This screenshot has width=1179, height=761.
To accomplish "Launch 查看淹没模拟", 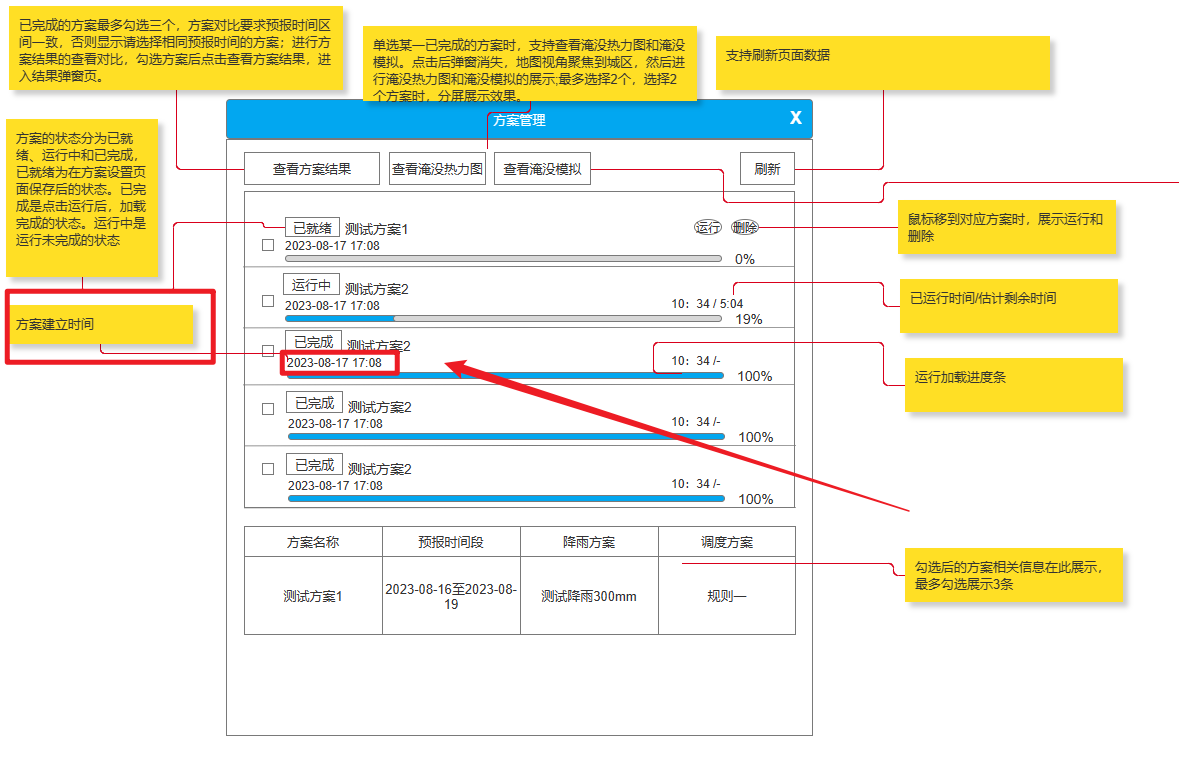I will pos(543,169).
